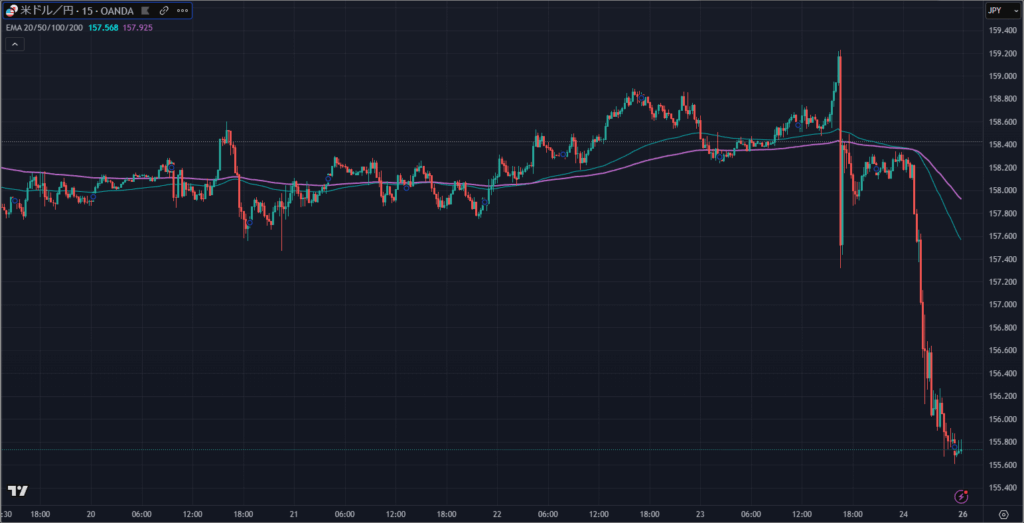Click the purple EMA value 157.925

[137, 27]
